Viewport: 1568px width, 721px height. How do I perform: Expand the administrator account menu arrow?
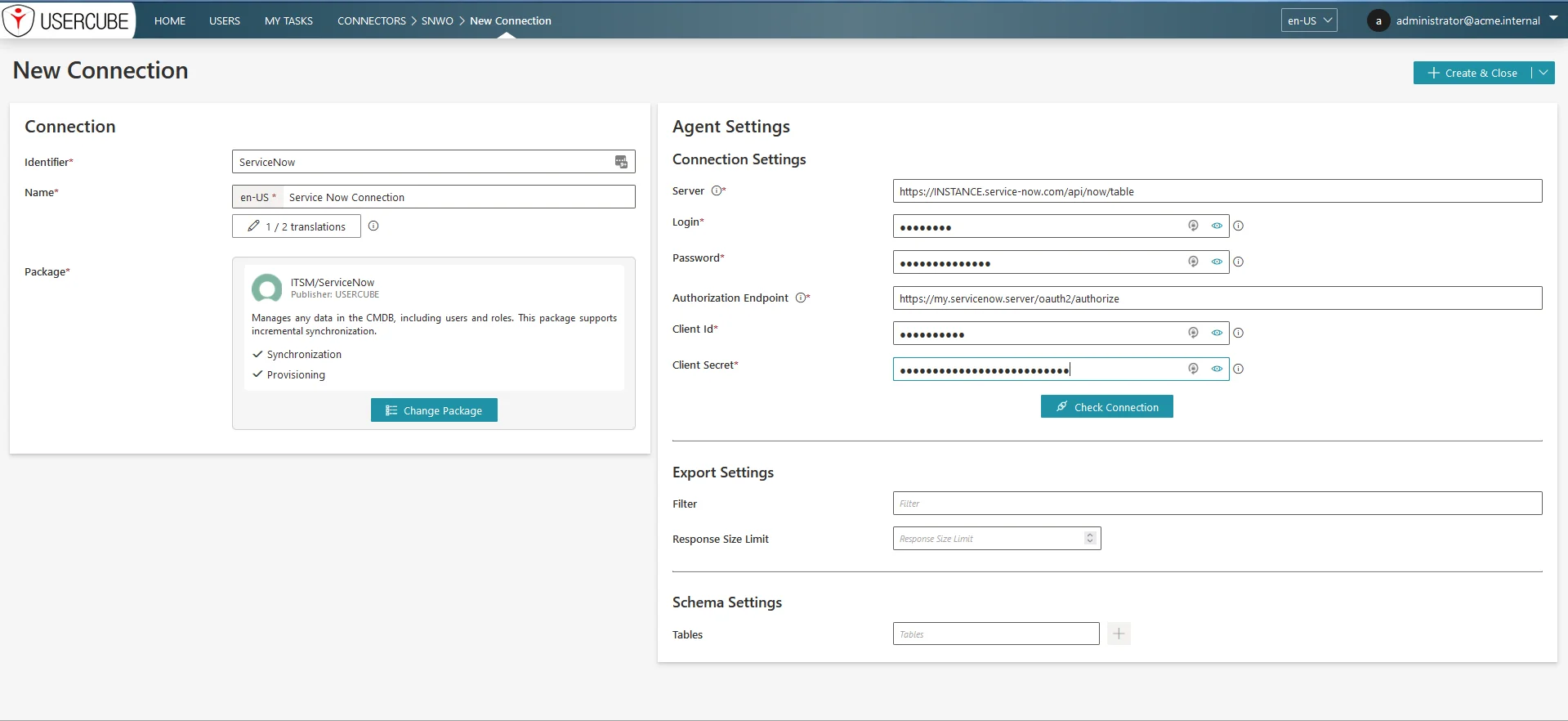click(x=1553, y=18)
